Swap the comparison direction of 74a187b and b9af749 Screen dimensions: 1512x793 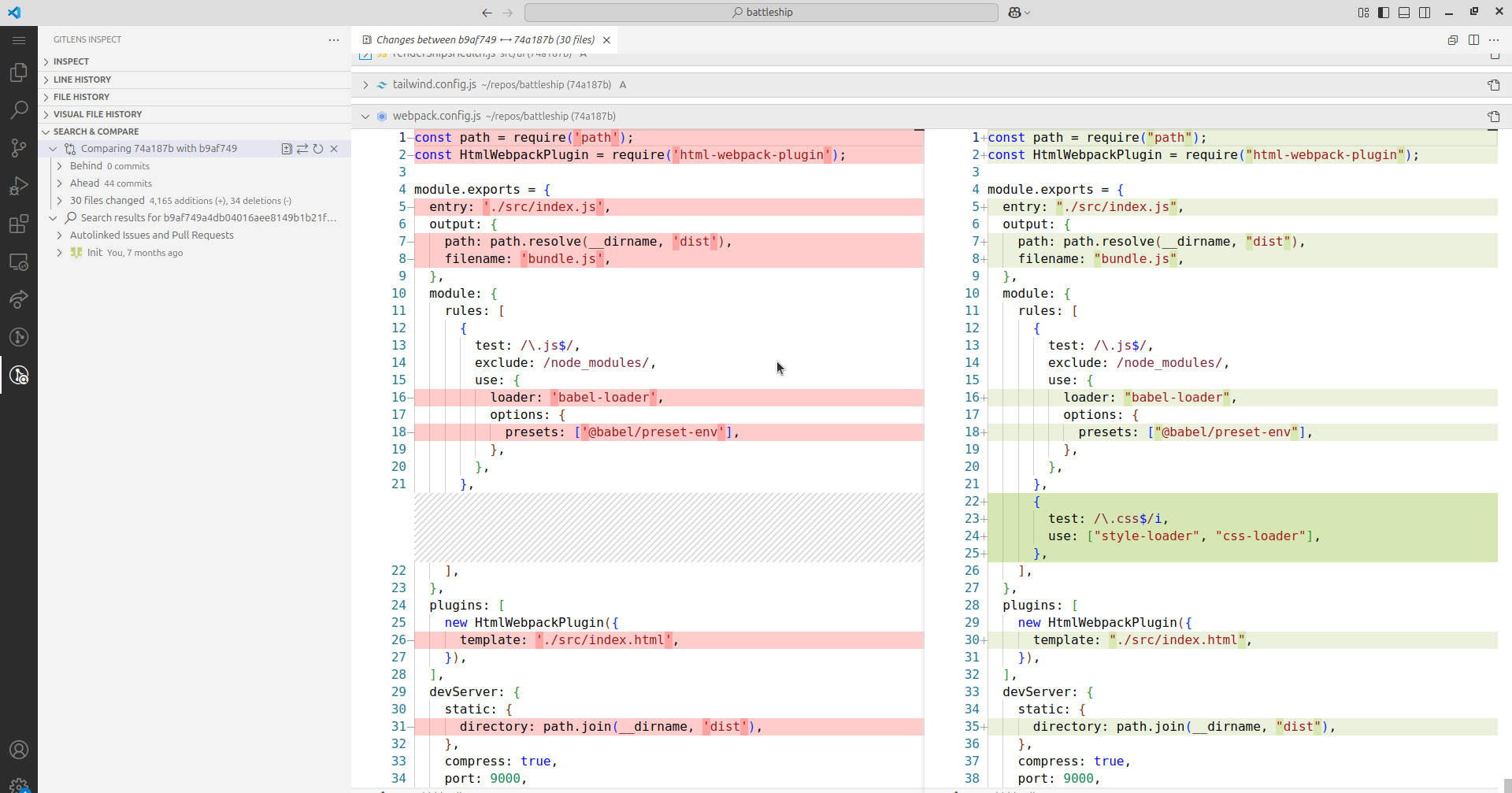tap(302, 149)
